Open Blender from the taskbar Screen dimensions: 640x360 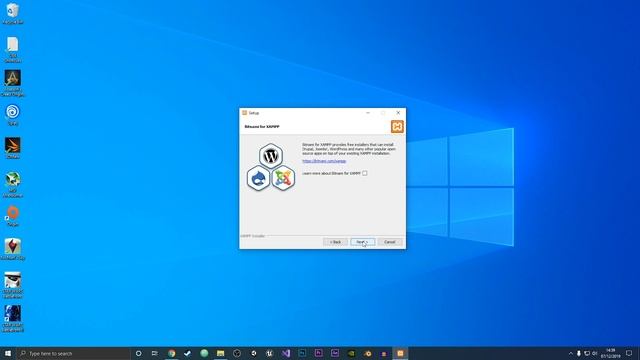367,353
